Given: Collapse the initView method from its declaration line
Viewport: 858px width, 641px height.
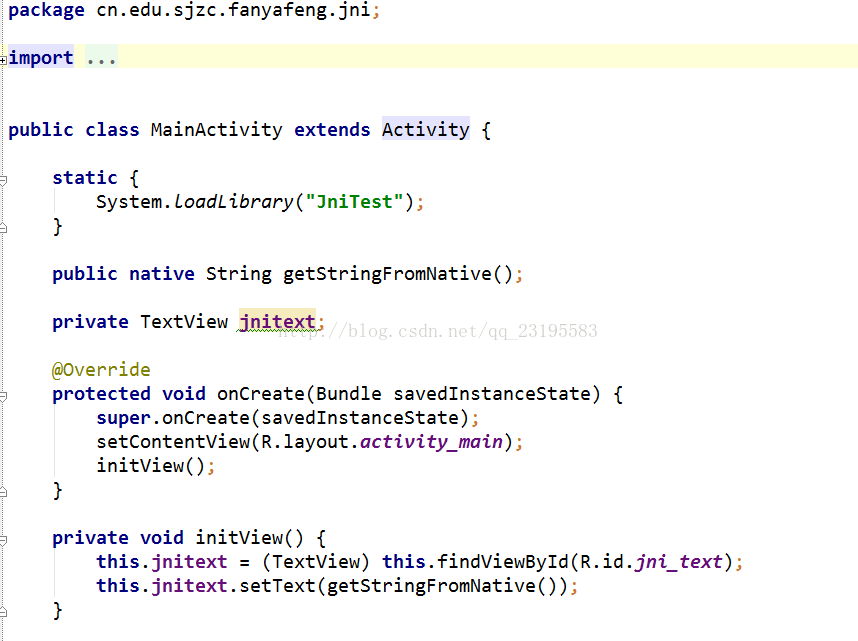Looking at the screenshot, I should coord(3,540).
